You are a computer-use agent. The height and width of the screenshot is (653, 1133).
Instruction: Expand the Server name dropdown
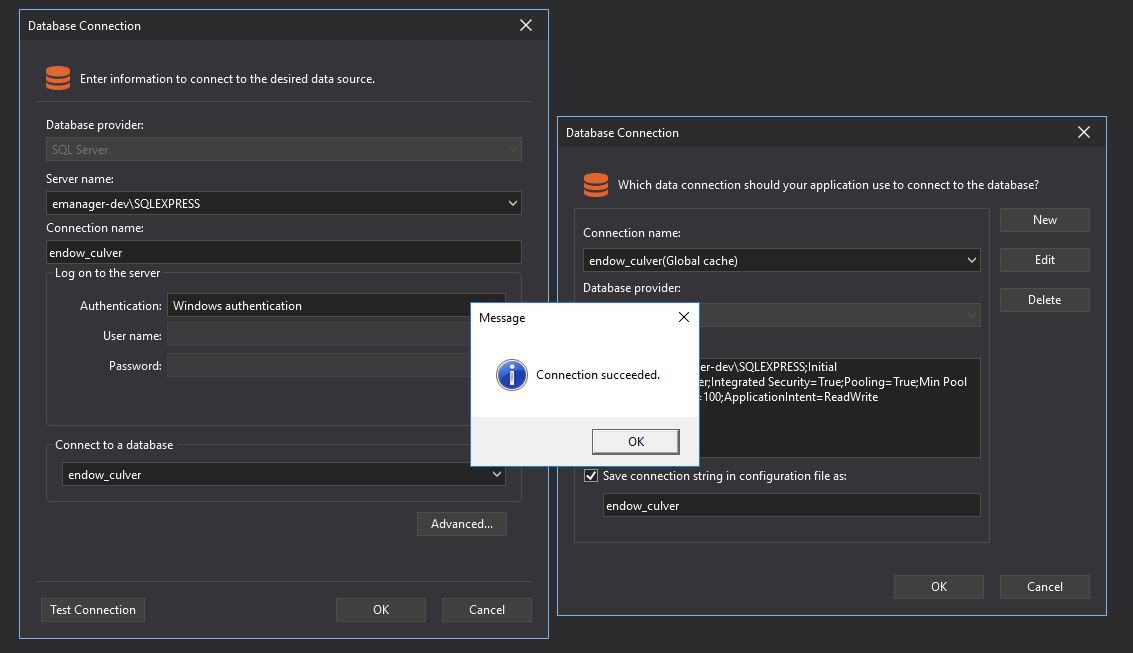pos(512,203)
